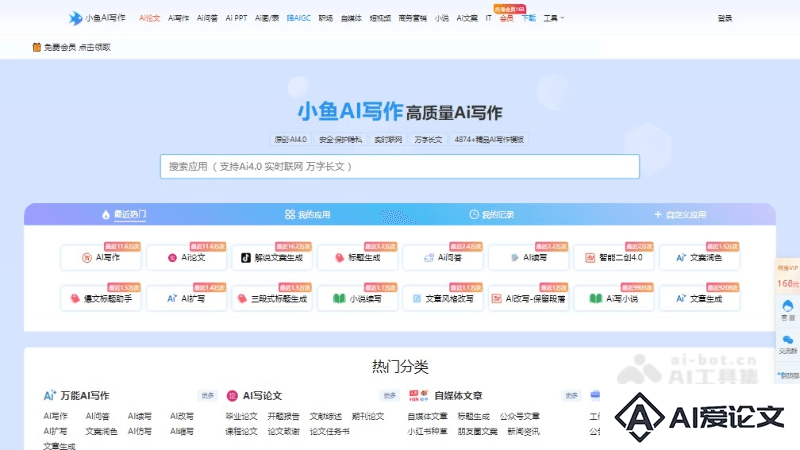800x450 pixels.
Task: Open AI论文 in the top navigation
Action: [x=149, y=18]
